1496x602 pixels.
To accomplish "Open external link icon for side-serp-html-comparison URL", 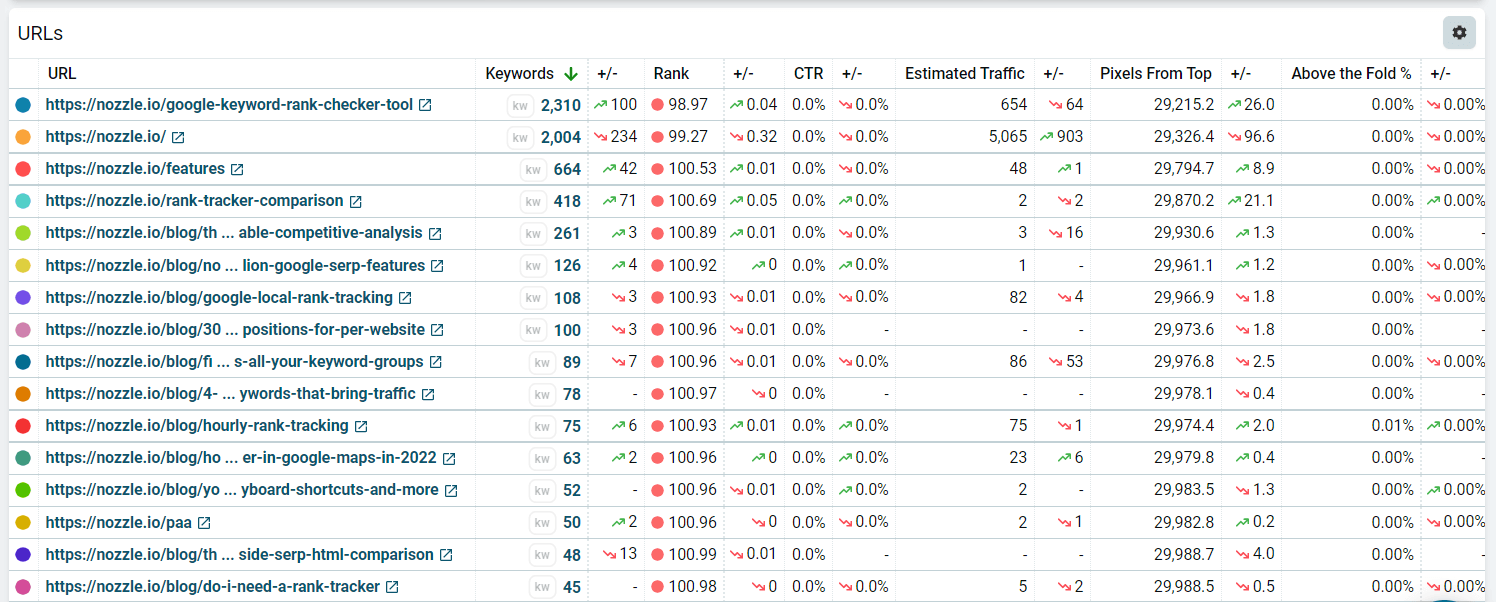I will (x=446, y=554).
